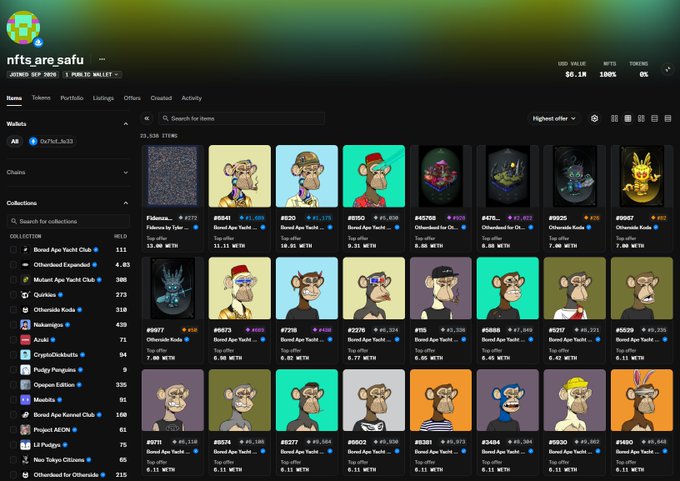Open the Project AEON collection link
The image size is (680, 481).
[52, 430]
